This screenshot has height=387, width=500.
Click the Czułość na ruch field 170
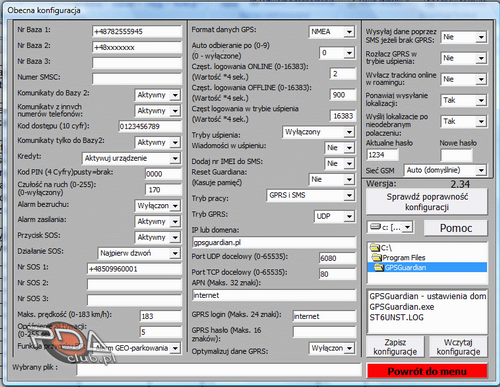point(163,190)
